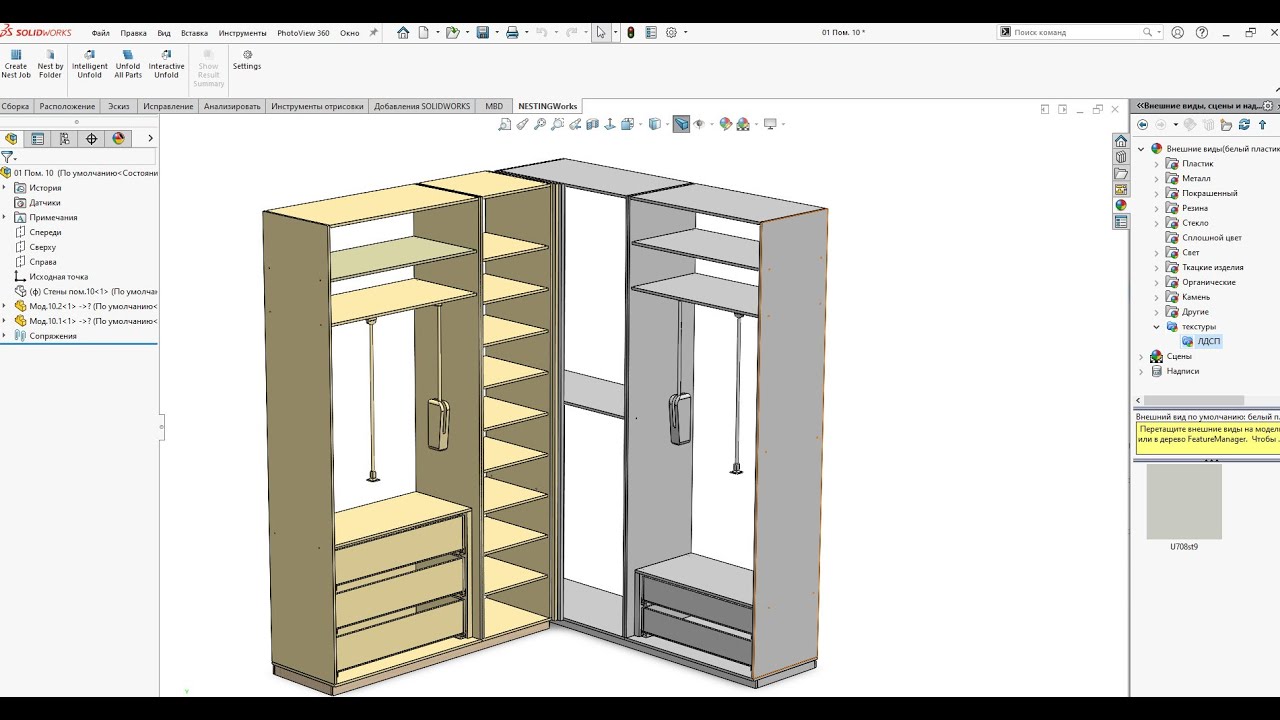The width and height of the screenshot is (1280, 720).
Task: Select U708st9 appearance swatch
Action: (x=1184, y=503)
